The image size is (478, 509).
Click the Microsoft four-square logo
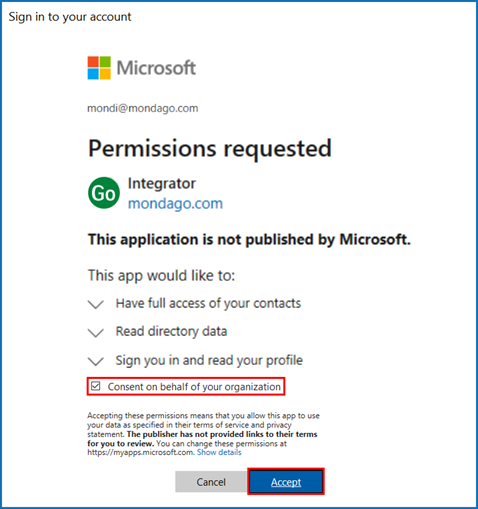coord(99,68)
